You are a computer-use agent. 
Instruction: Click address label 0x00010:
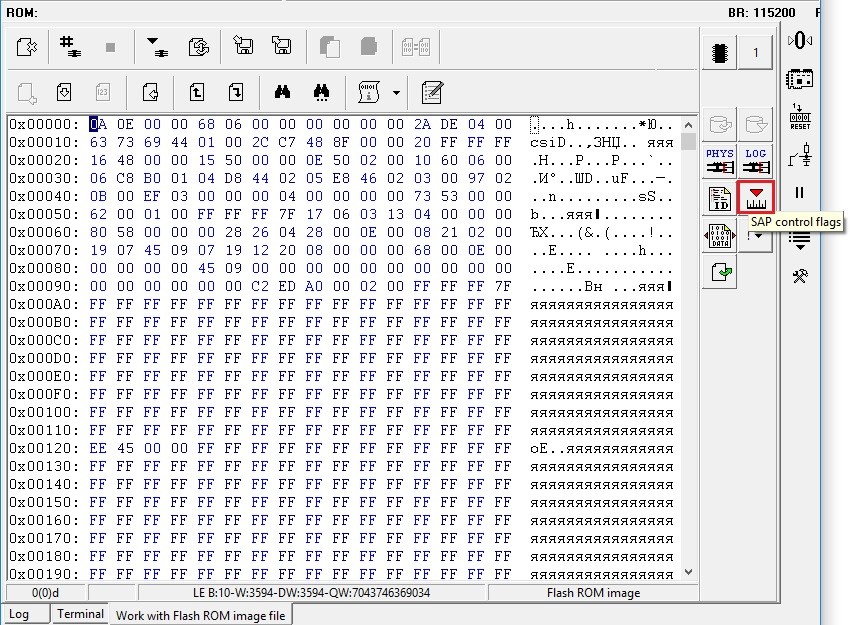(x=44, y=143)
